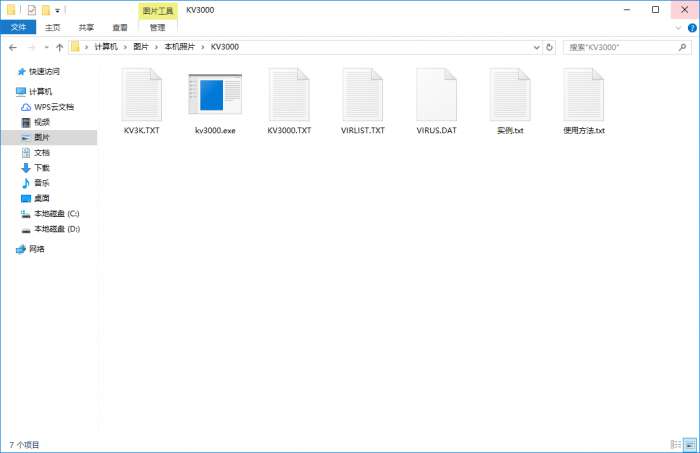Image resolution: width=700 pixels, height=453 pixels.
Task: Open the recent locations dropdown arrow
Action: [46, 47]
